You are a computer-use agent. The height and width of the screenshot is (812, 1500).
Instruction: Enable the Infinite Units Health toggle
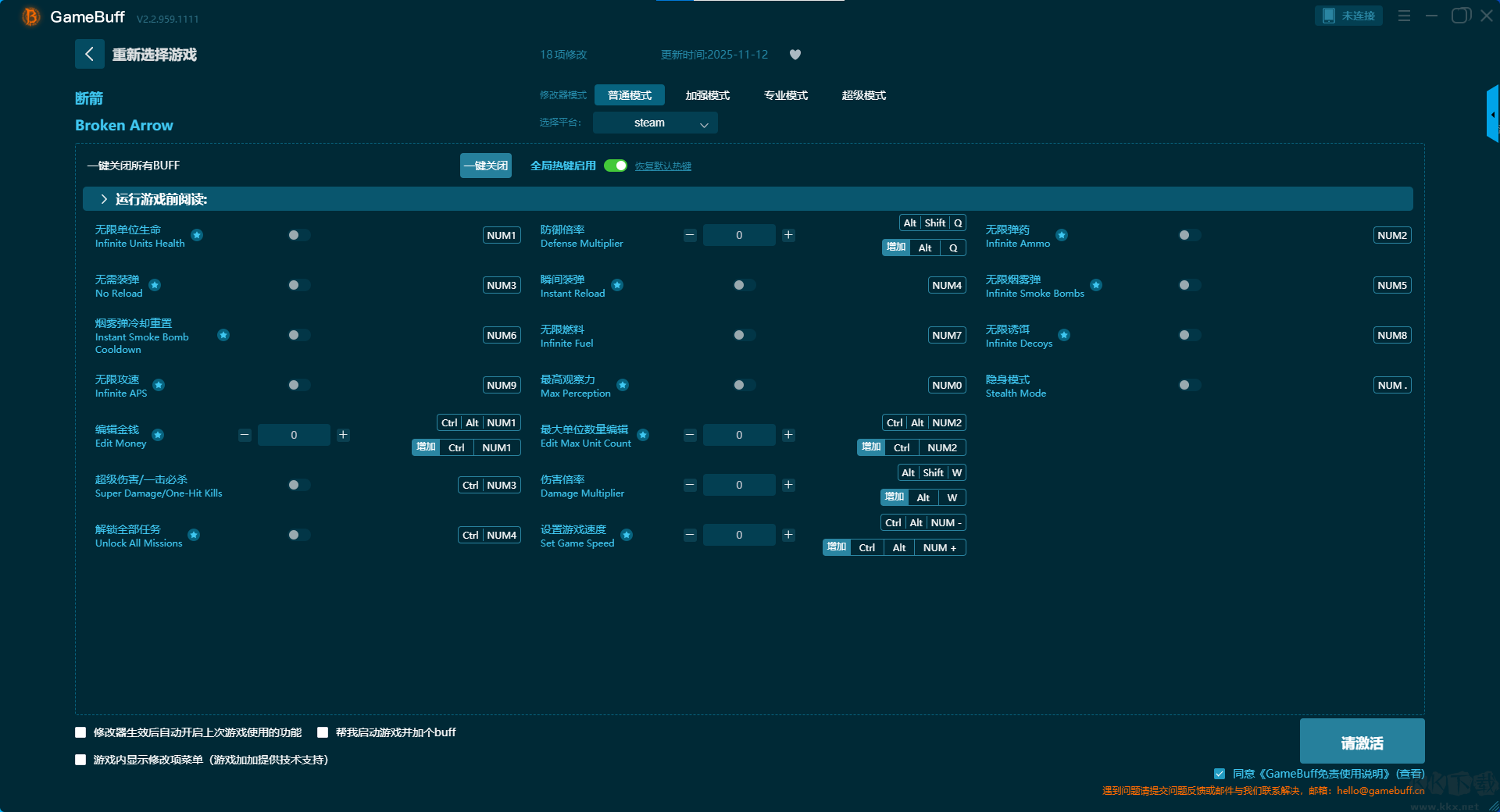[x=298, y=235]
